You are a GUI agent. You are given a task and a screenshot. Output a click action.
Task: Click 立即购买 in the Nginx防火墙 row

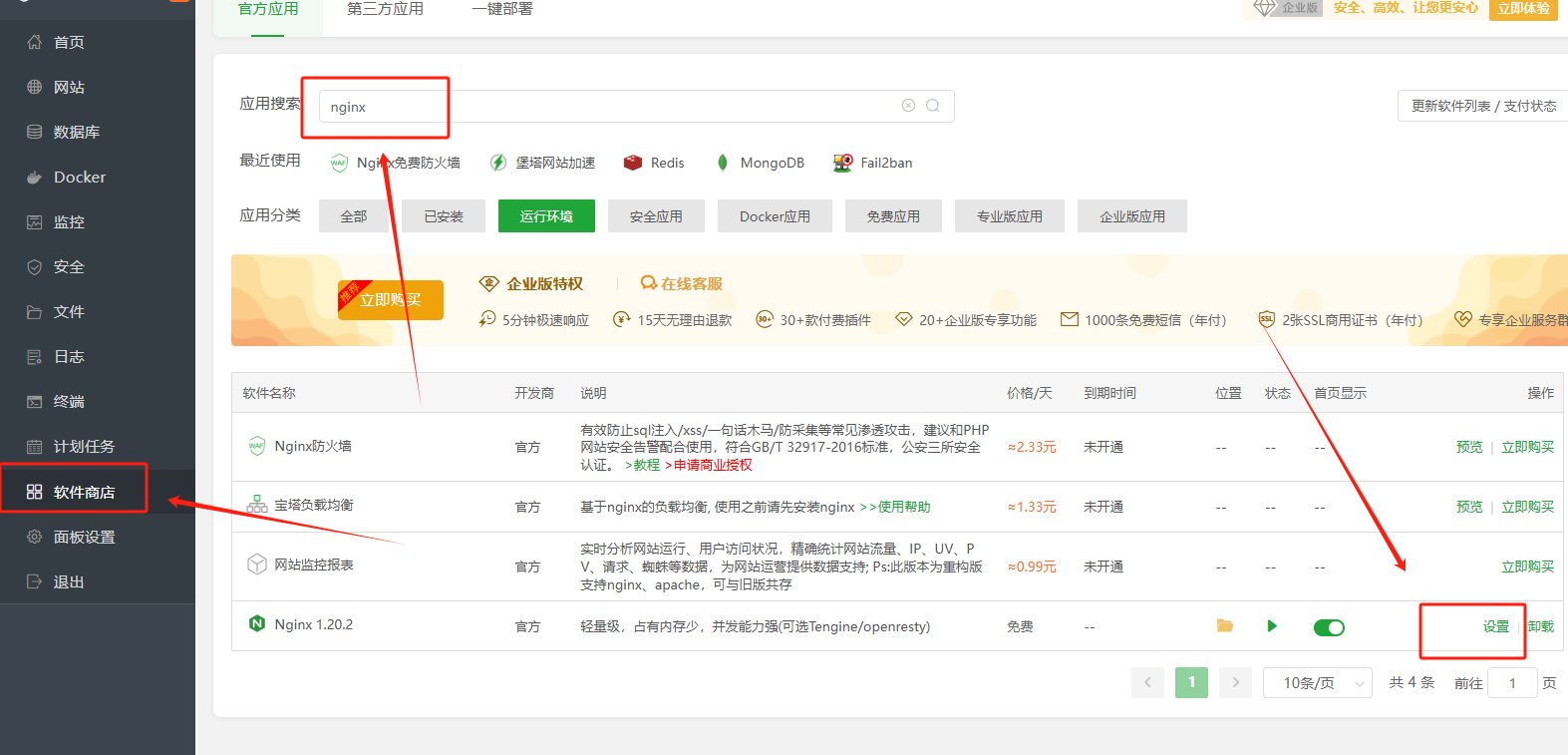click(x=1528, y=447)
